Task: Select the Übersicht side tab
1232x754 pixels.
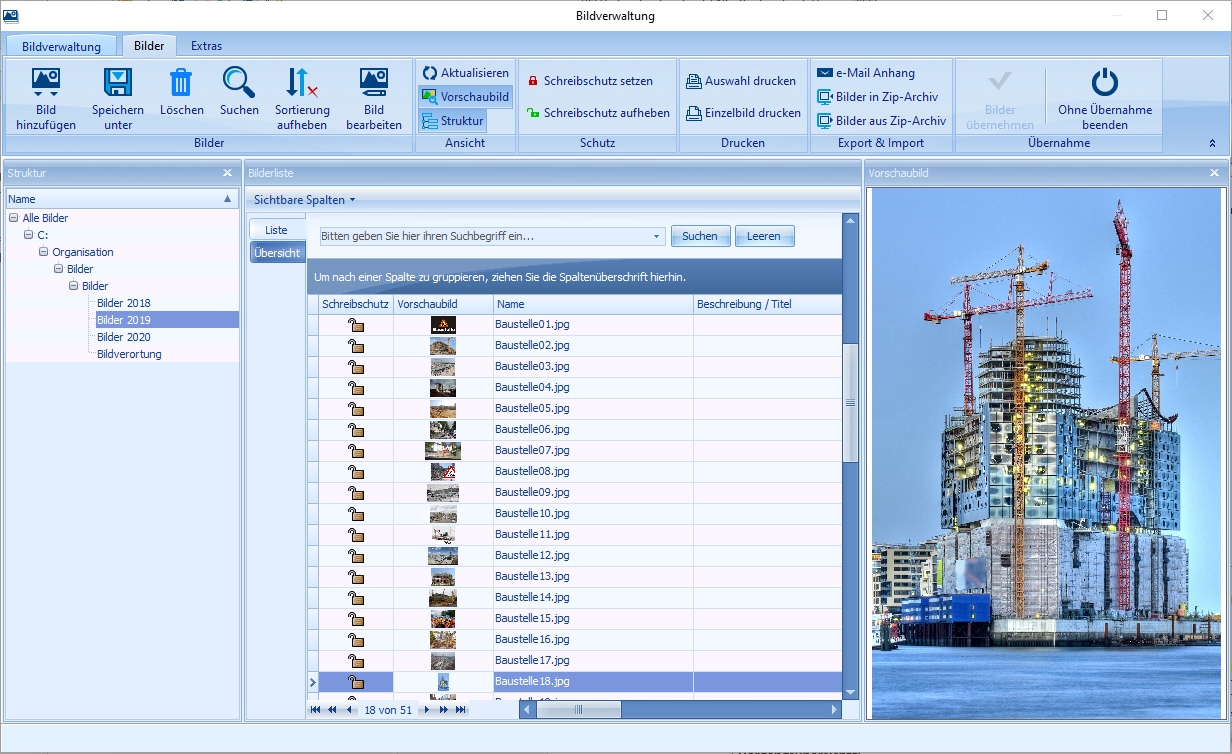Action: coord(277,253)
